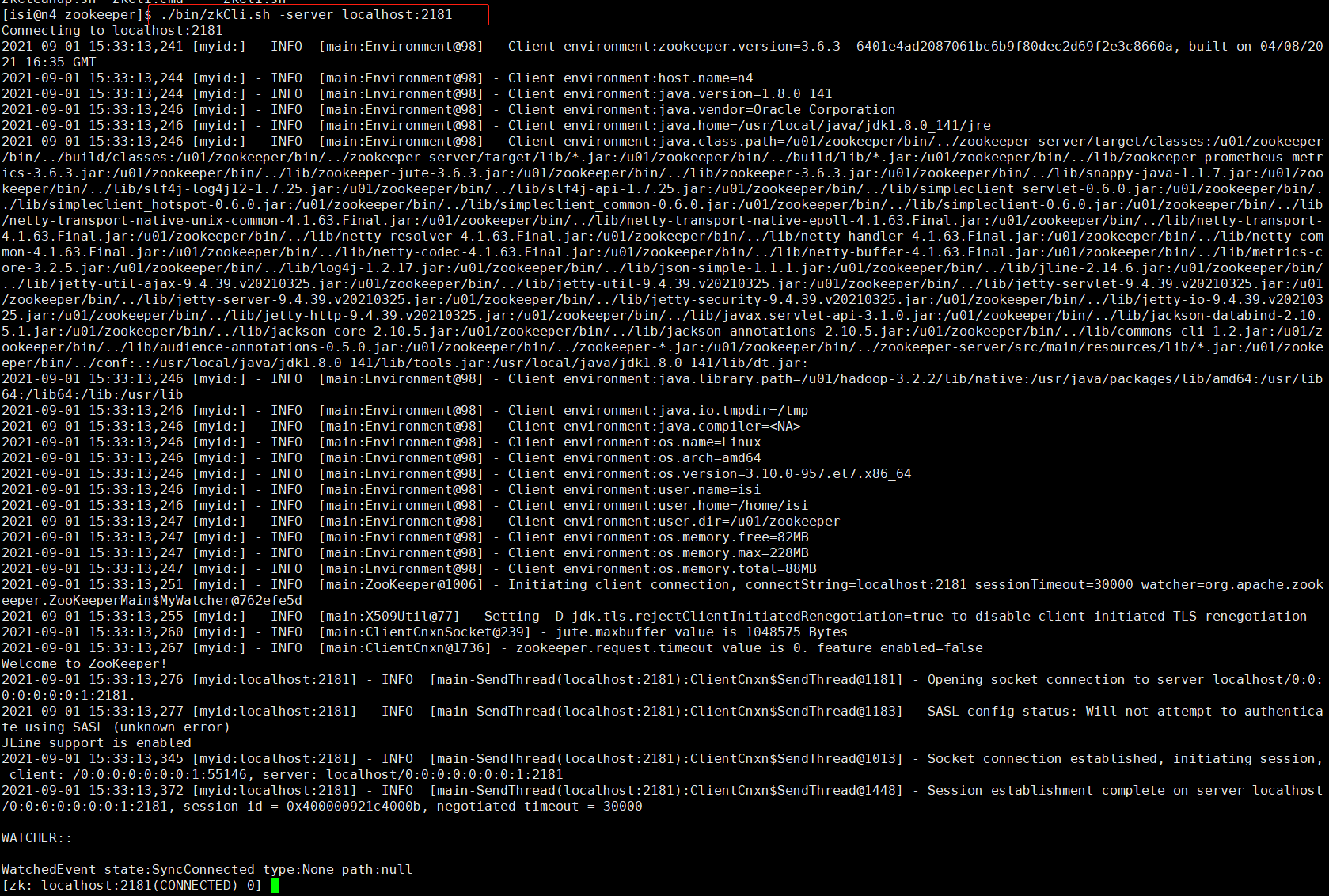This screenshot has height=896, width=1329.
Task: Click the 'os.memory.total=88MB' value
Action: (x=738, y=568)
